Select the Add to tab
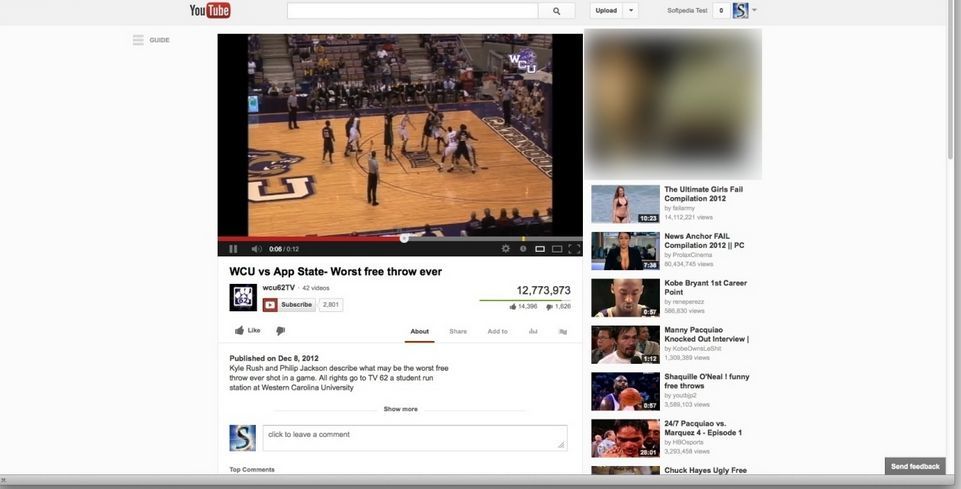 click(497, 332)
